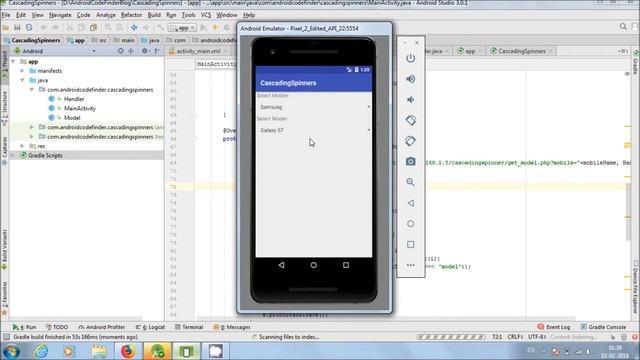Open the TODO tool window
The image size is (640, 360).
point(57,327)
